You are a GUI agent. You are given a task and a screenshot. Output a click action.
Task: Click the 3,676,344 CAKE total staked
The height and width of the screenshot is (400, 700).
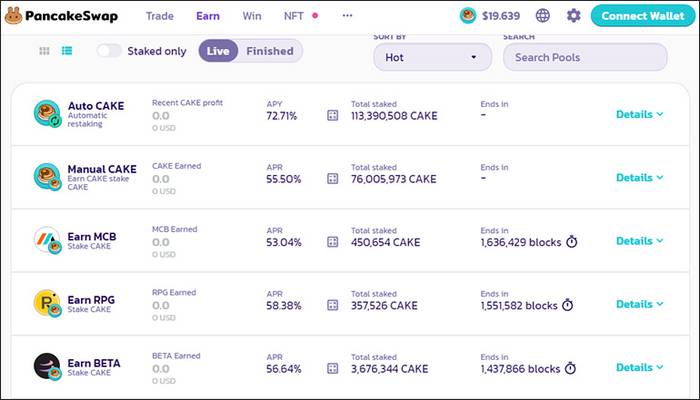390,370
